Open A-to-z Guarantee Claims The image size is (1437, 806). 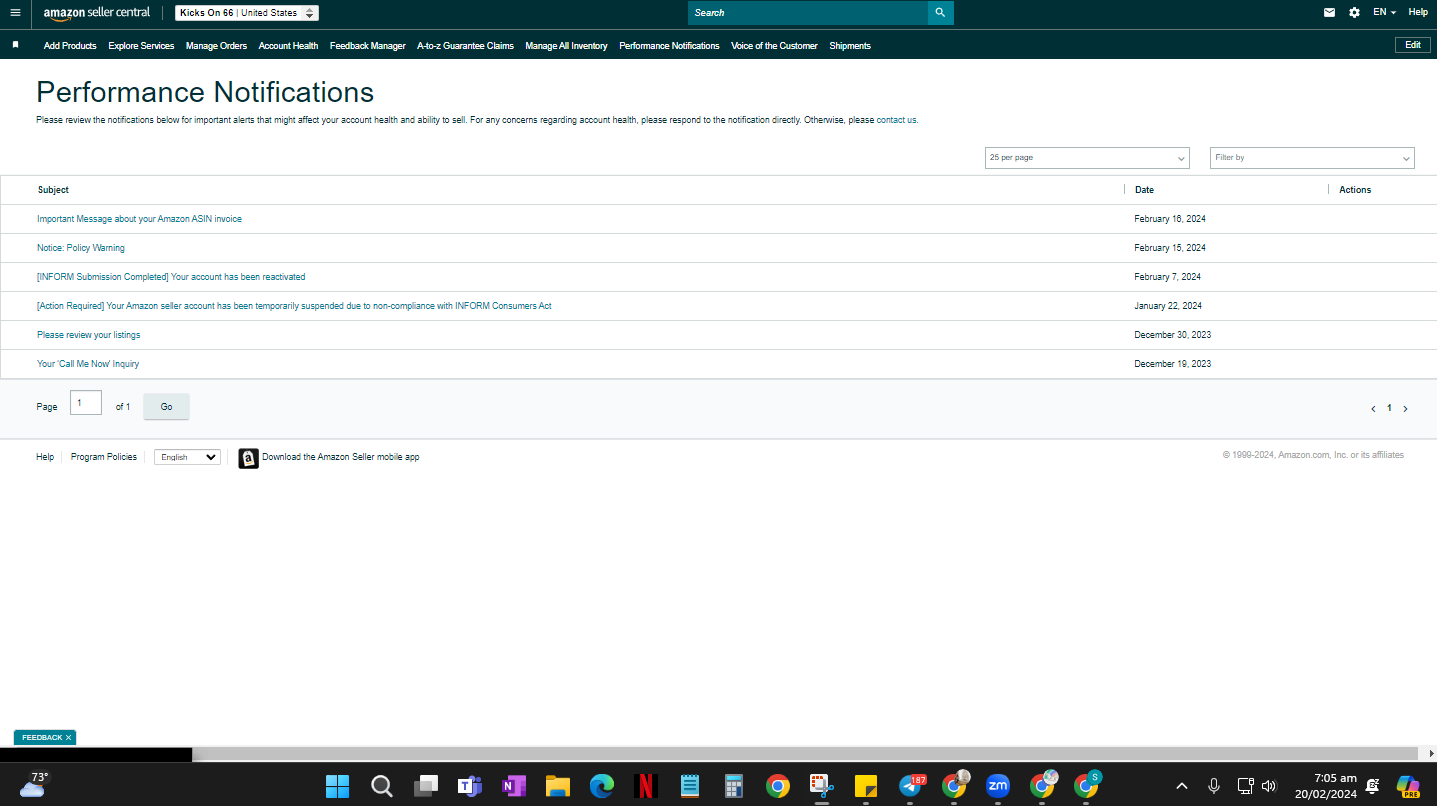pyautogui.click(x=465, y=46)
